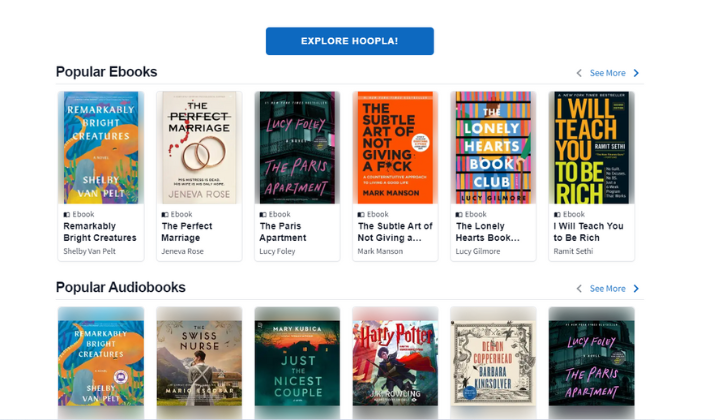This screenshot has height=420, width=715.
Task: Open Remarkably Bright Creatures audiobook cover
Action: click(101, 363)
